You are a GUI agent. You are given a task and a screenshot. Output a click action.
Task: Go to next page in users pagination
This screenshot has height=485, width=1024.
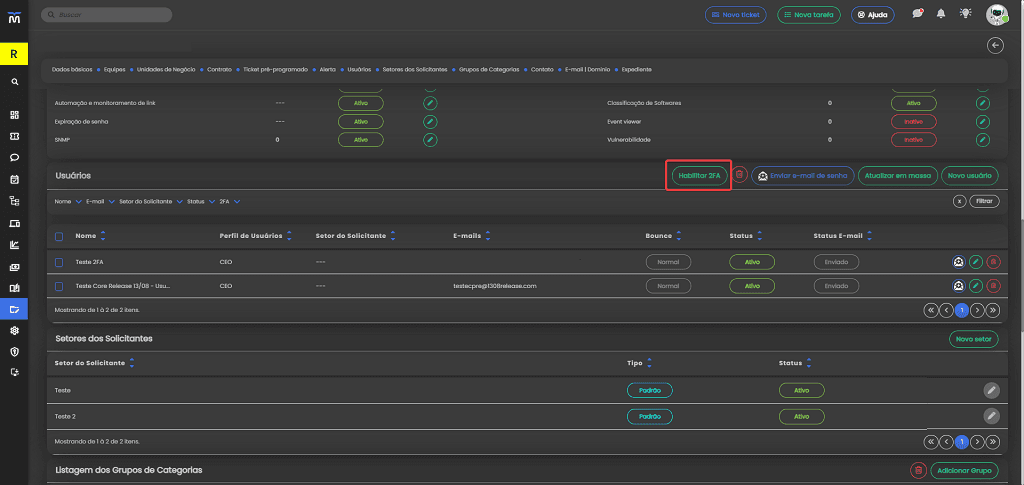pos(978,311)
